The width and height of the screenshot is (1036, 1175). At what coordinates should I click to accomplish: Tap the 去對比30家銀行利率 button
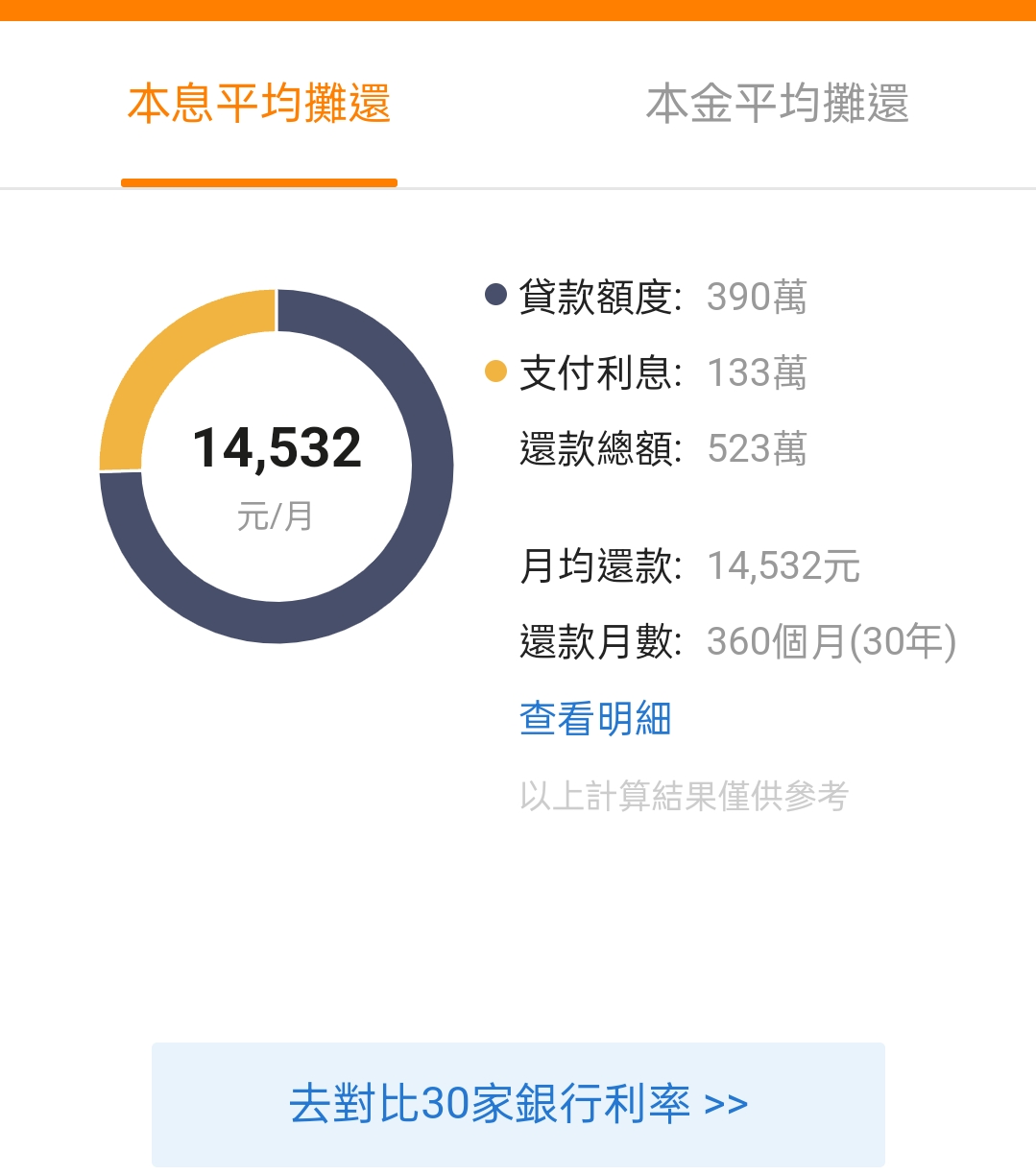coord(518,1104)
